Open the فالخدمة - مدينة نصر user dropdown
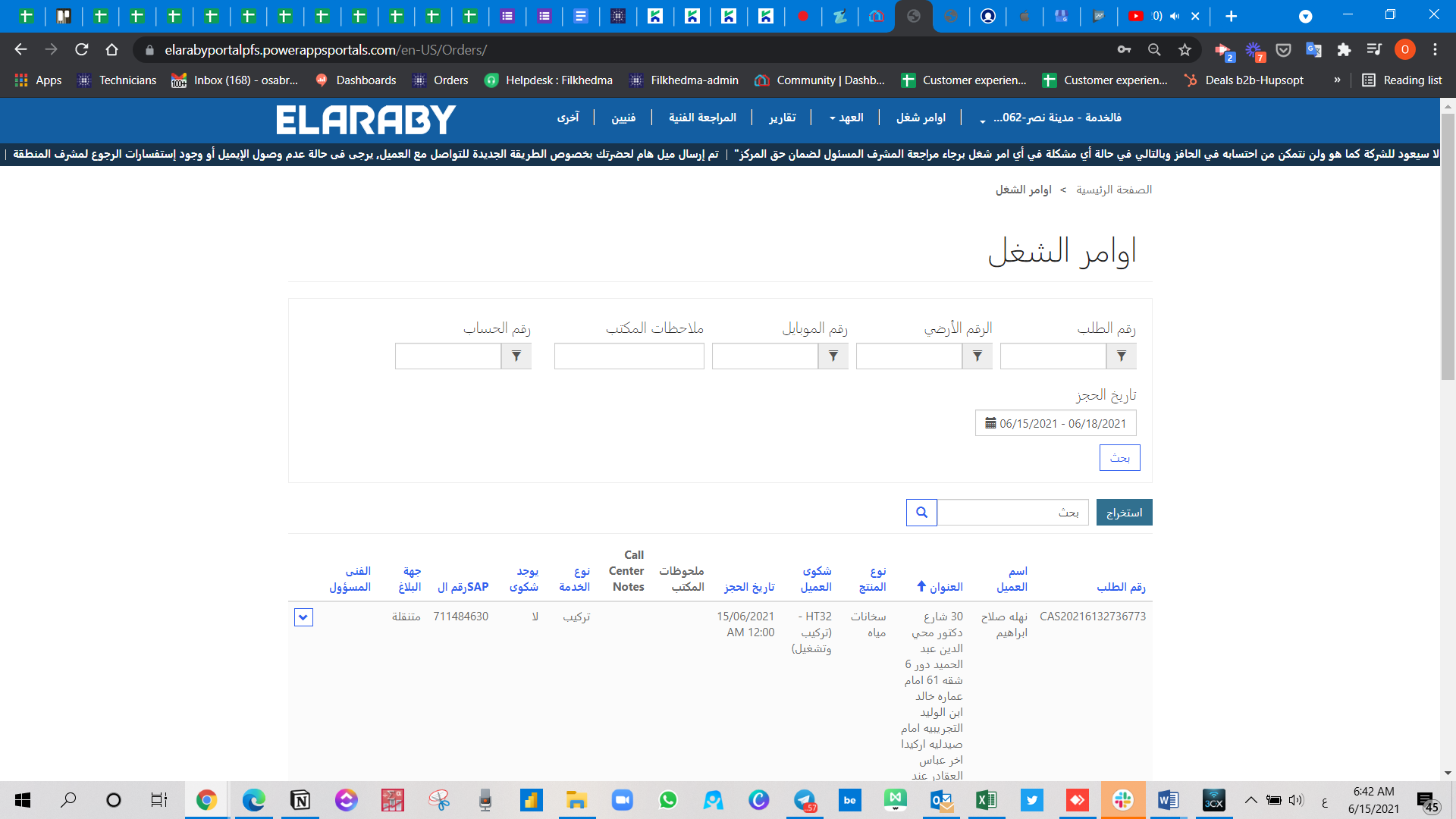This screenshot has height=819, width=1456. (1050, 118)
